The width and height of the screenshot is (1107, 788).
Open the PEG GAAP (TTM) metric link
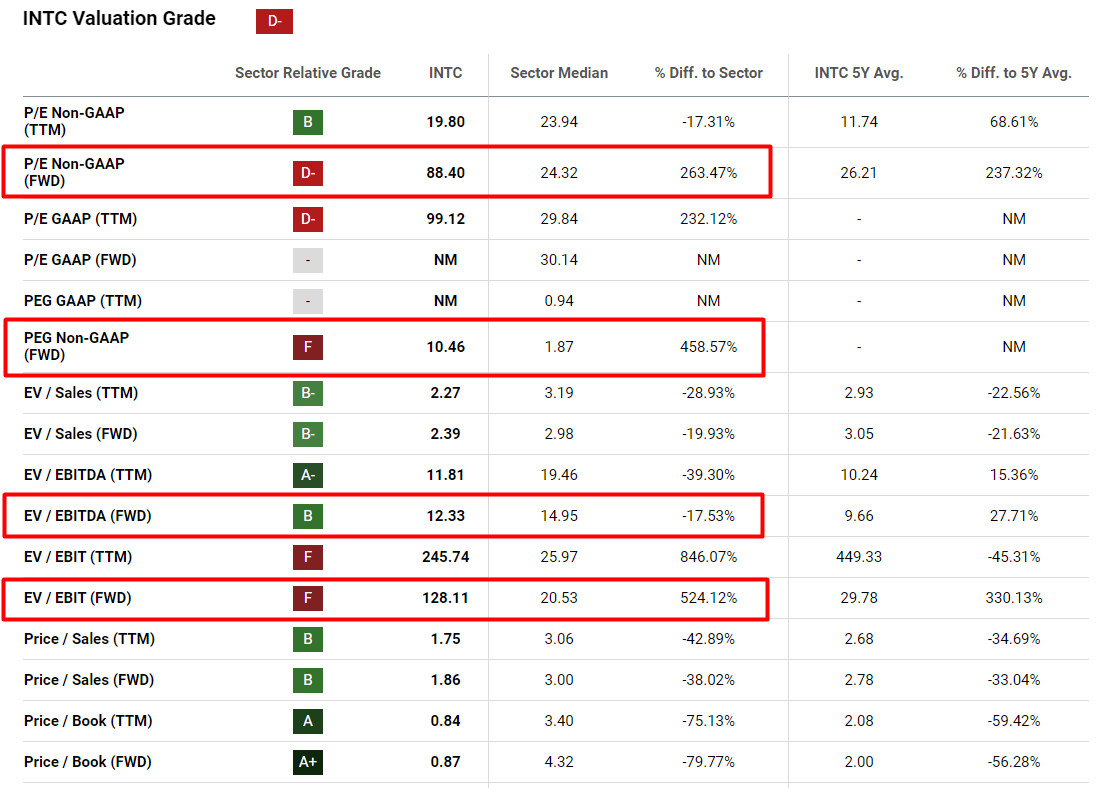pos(83,301)
